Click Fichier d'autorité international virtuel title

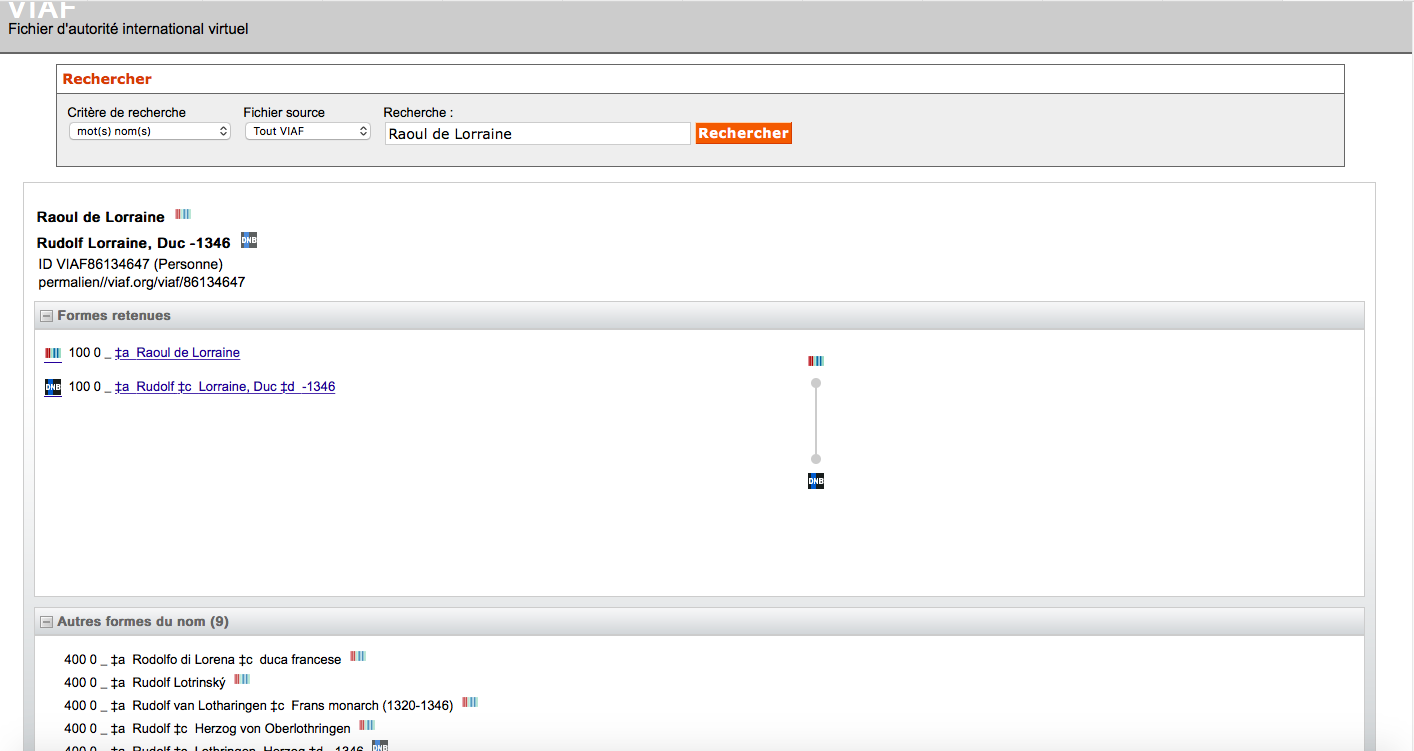tap(128, 29)
